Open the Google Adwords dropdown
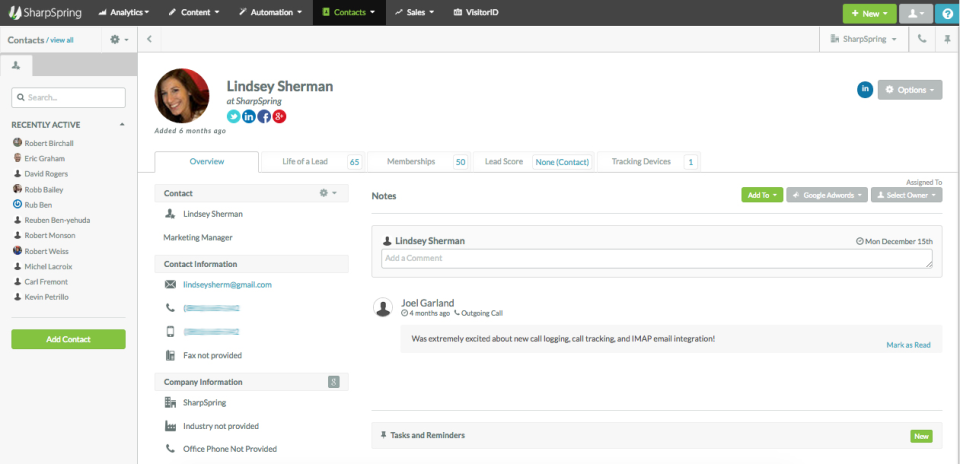 click(827, 195)
